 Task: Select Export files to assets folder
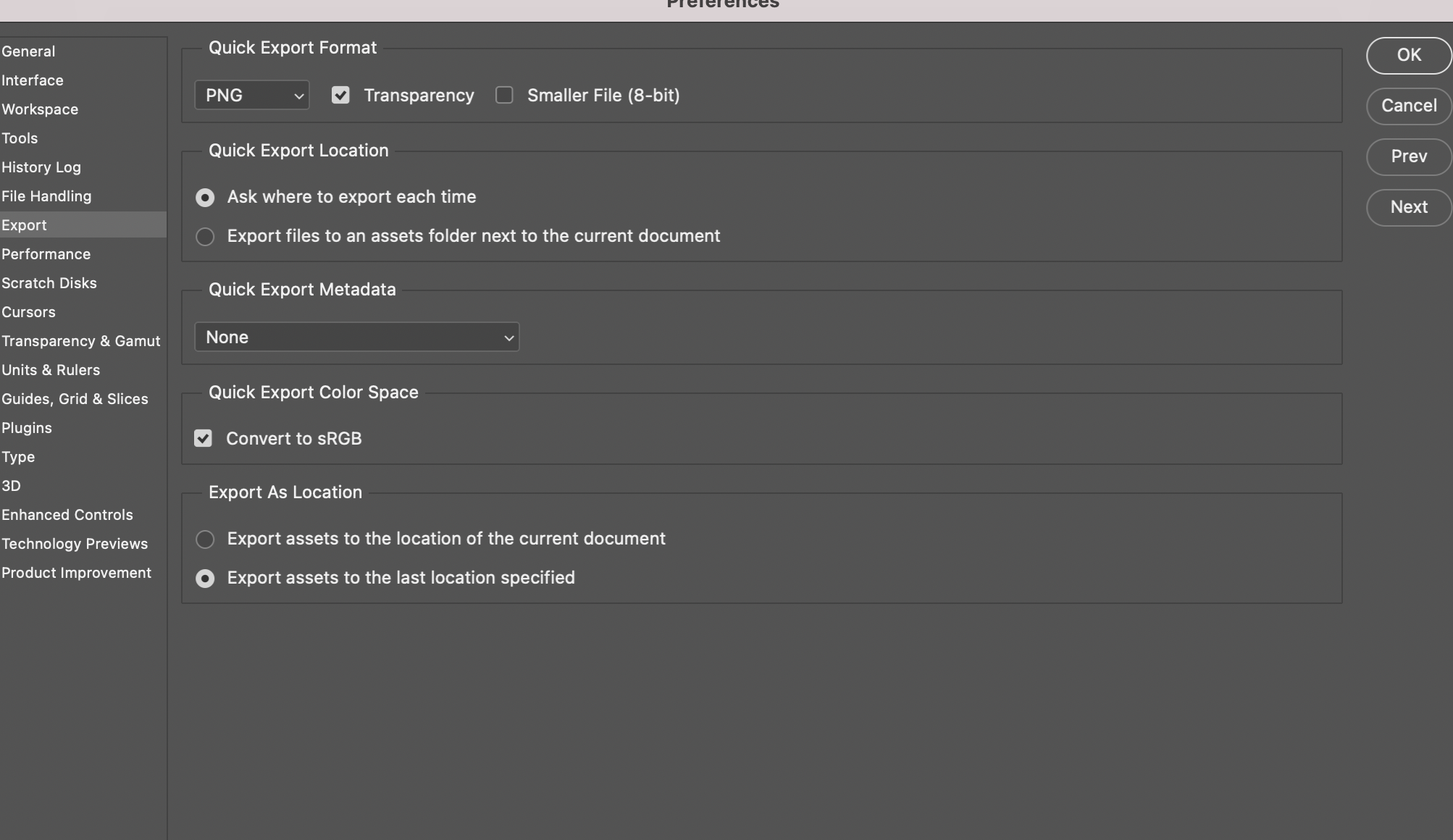[x=204, y=237]
